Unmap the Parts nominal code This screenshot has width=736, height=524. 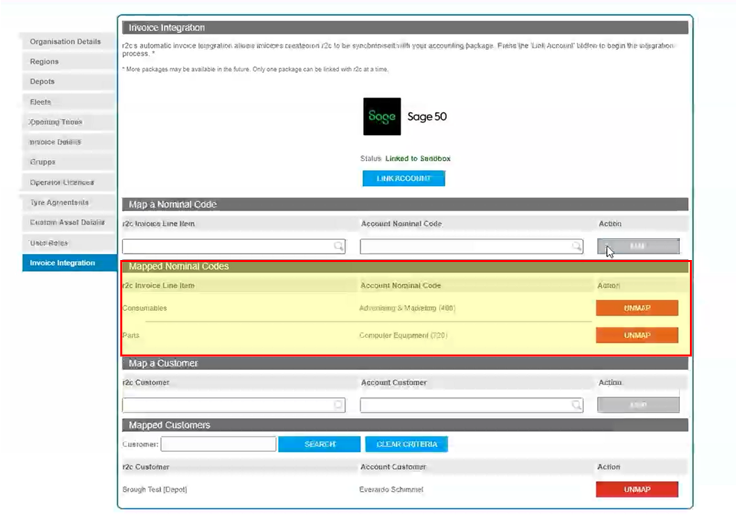click(x=637, y=335)
